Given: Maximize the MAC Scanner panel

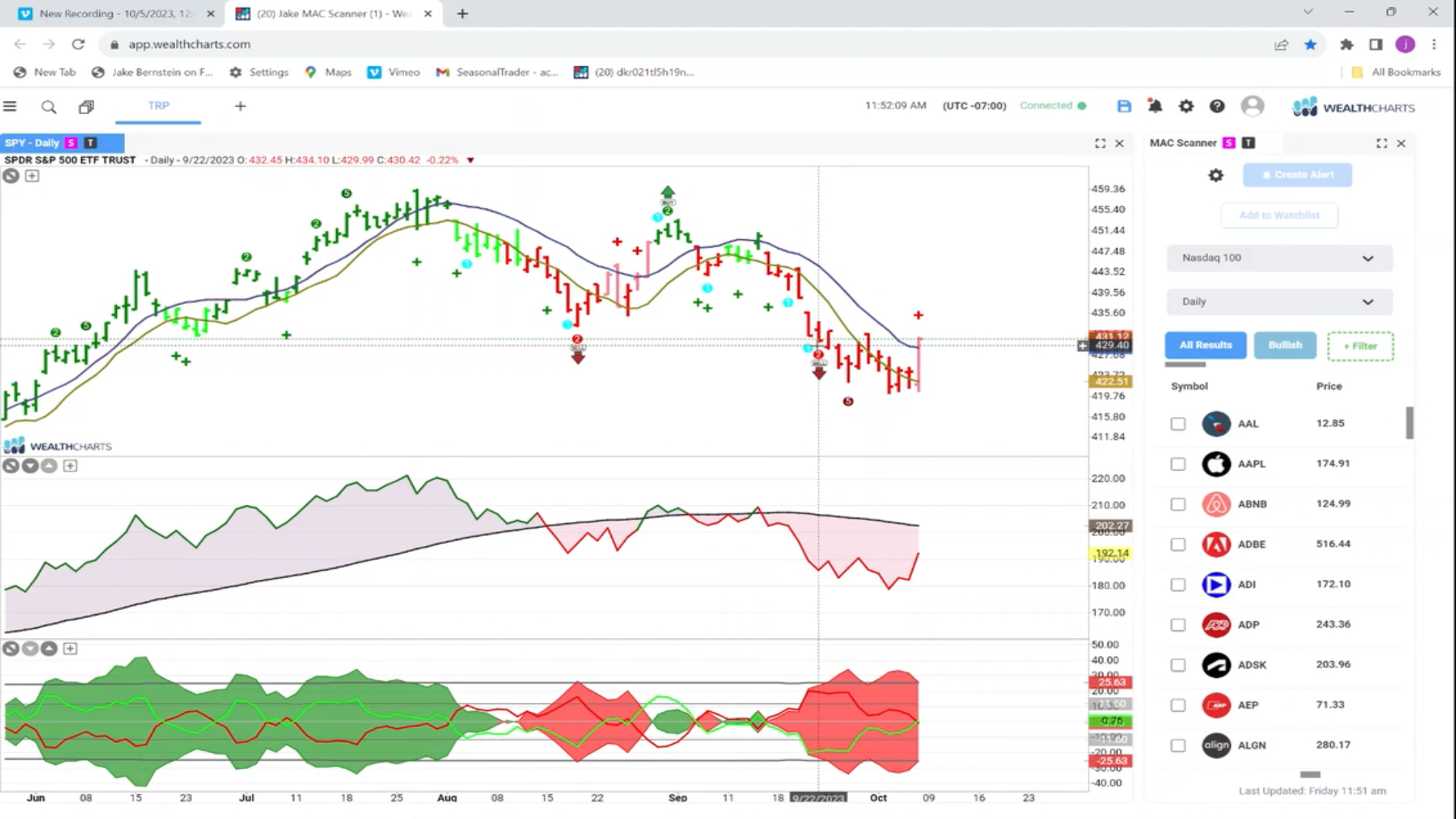Looking at the screenshot, I should pos(1382,143).
